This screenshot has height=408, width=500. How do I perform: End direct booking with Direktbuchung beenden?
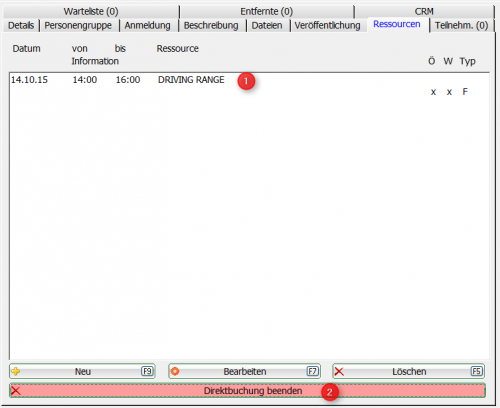(247, 391)
